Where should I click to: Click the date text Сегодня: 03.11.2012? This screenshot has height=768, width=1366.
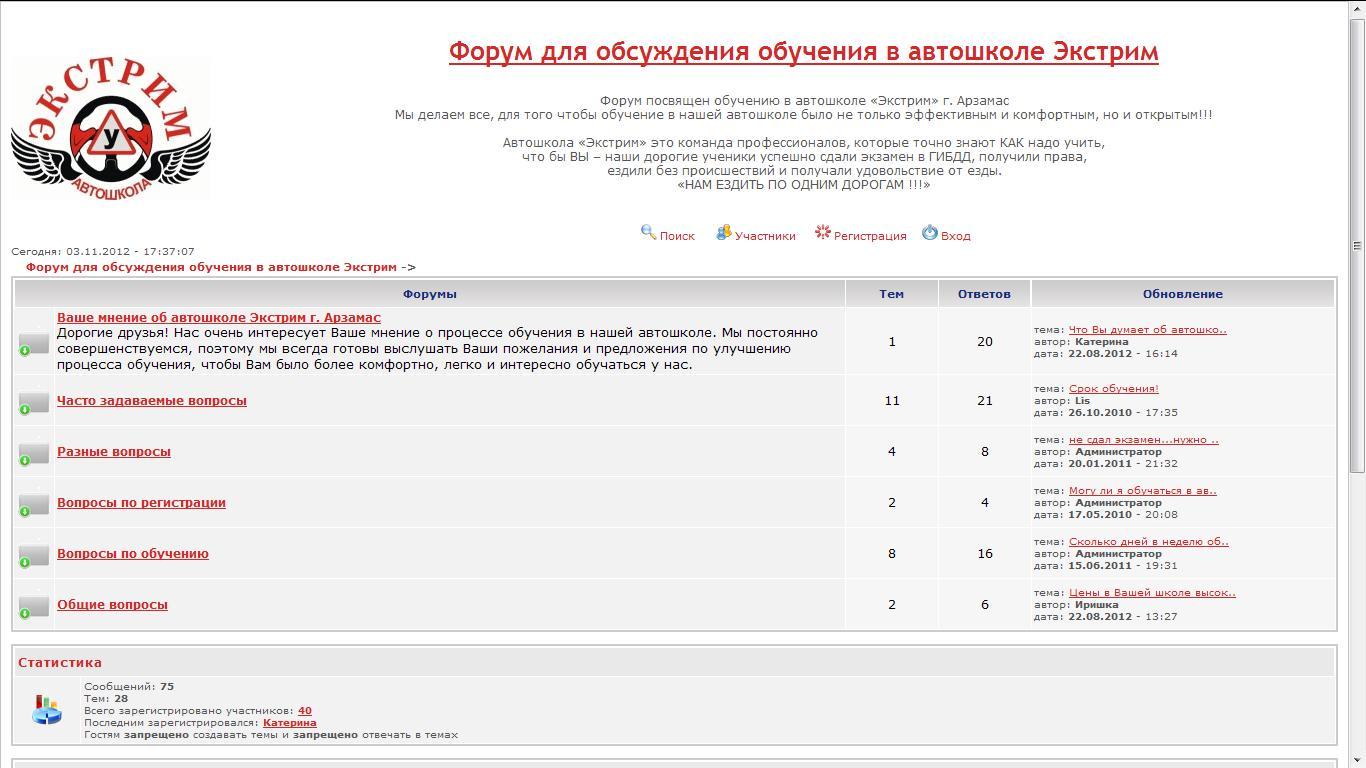103,251
